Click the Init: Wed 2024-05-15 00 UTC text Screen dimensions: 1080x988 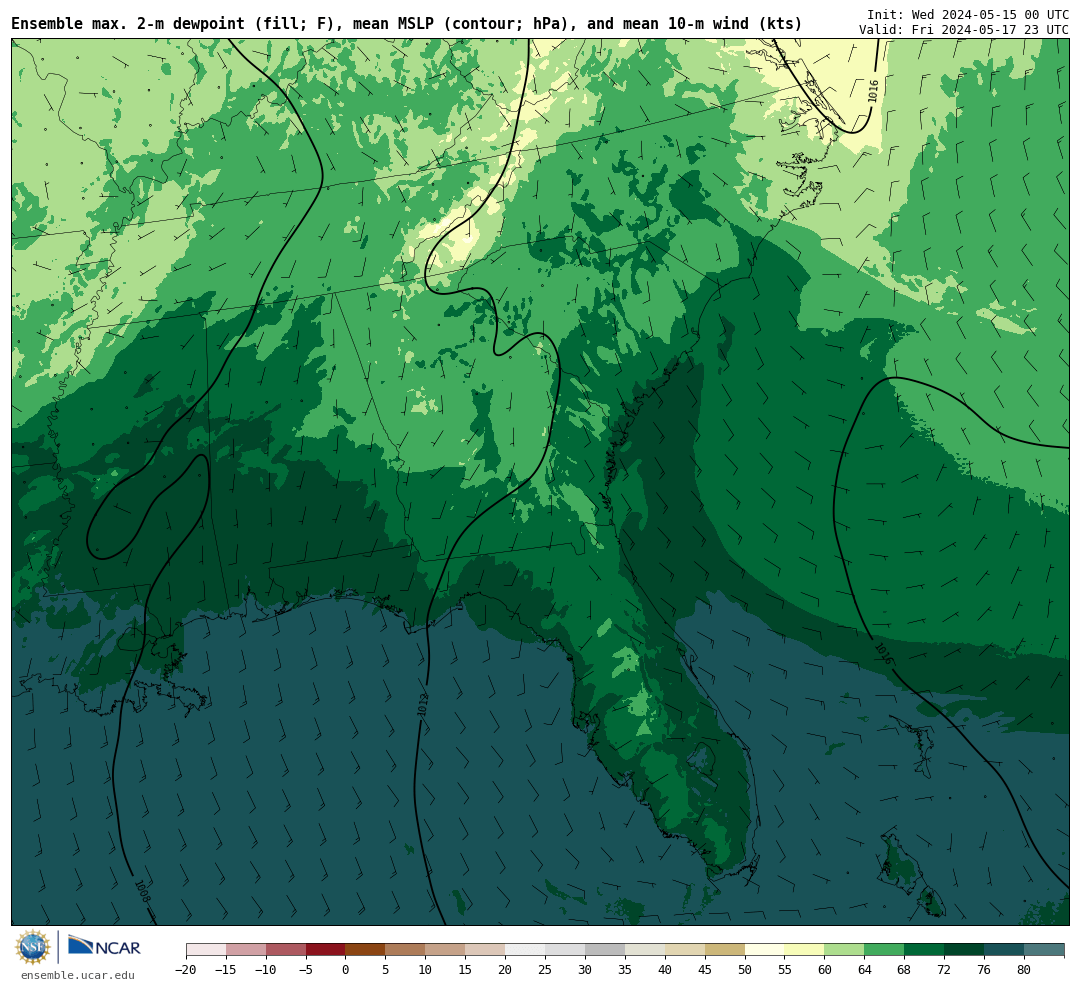tap(968, 14)
